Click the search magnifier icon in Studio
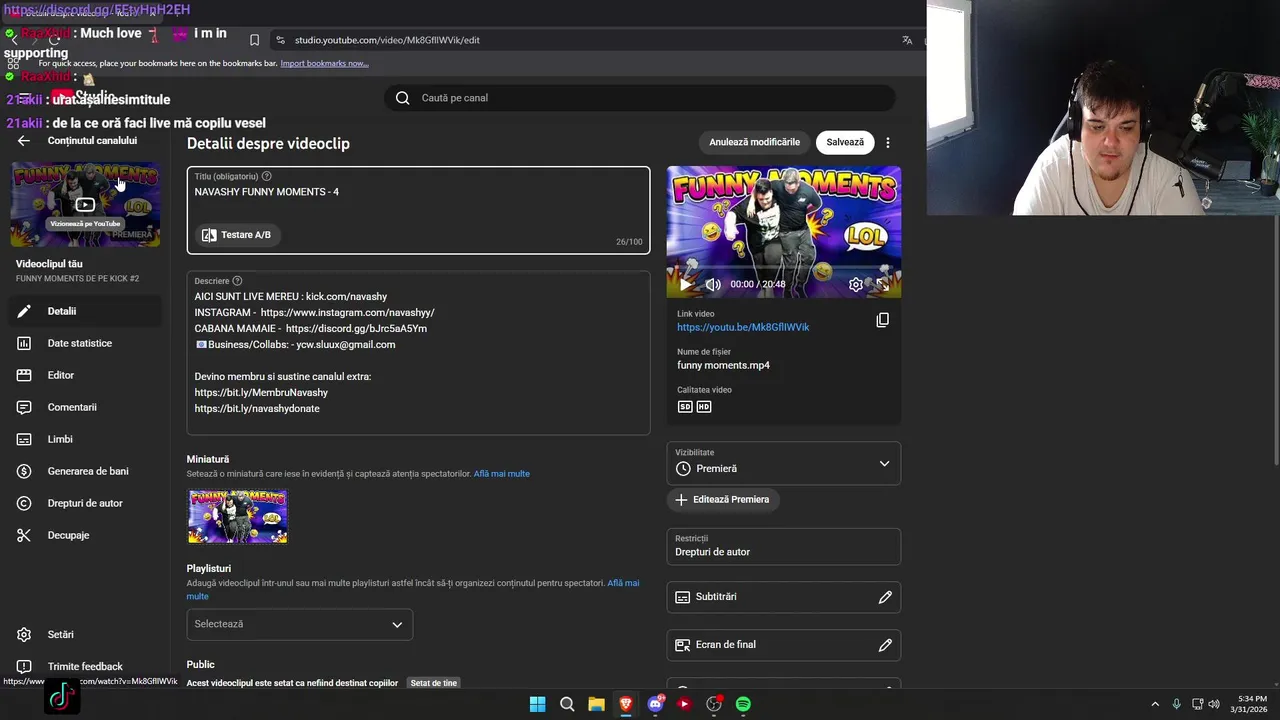This screenshot has width=1280, height=720. coord(402,98)
